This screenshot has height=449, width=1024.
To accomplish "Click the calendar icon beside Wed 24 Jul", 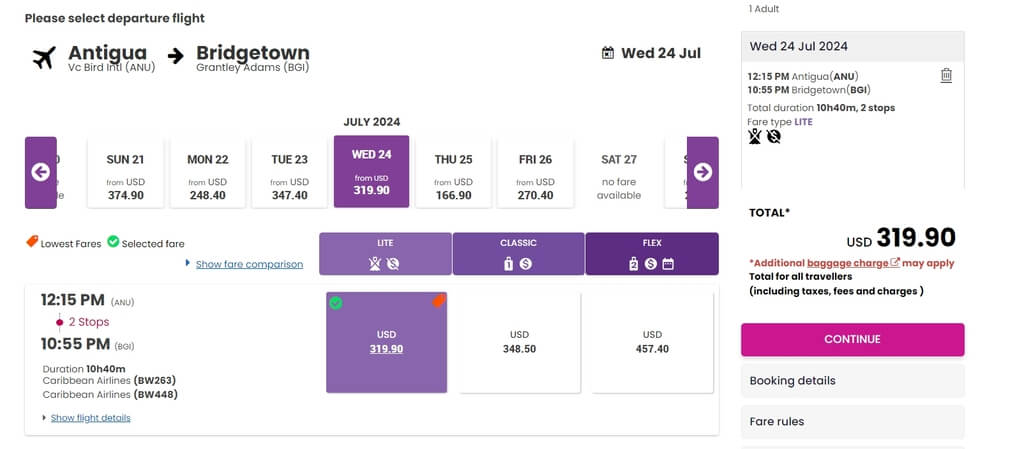I will click(x=608, y=53).
